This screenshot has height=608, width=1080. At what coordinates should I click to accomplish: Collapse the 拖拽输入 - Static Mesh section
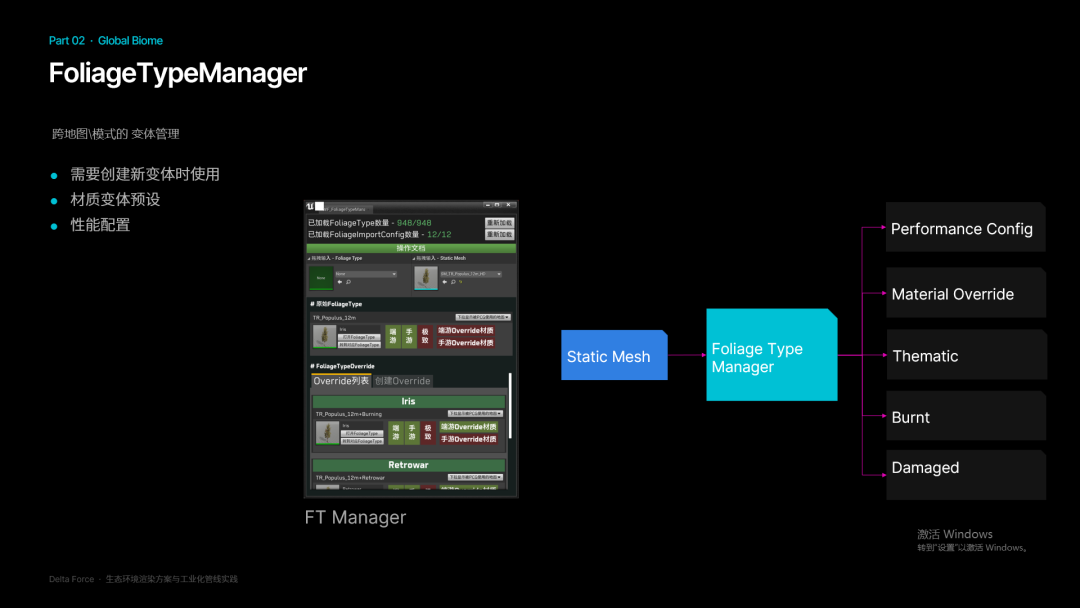pos(413,259)
